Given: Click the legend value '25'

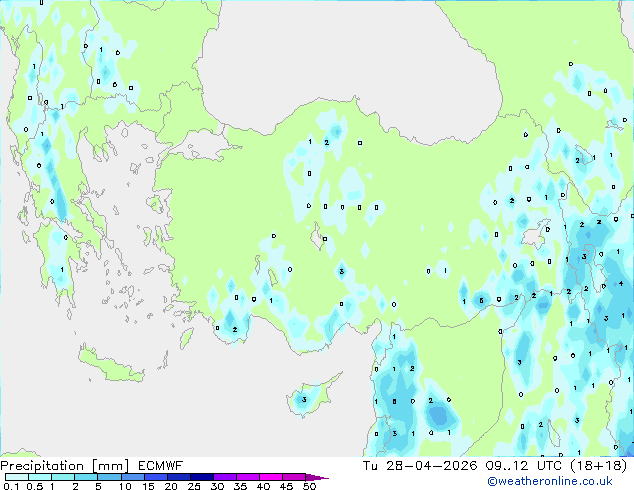Looking at the screenshot, I should tap(194, 486).
